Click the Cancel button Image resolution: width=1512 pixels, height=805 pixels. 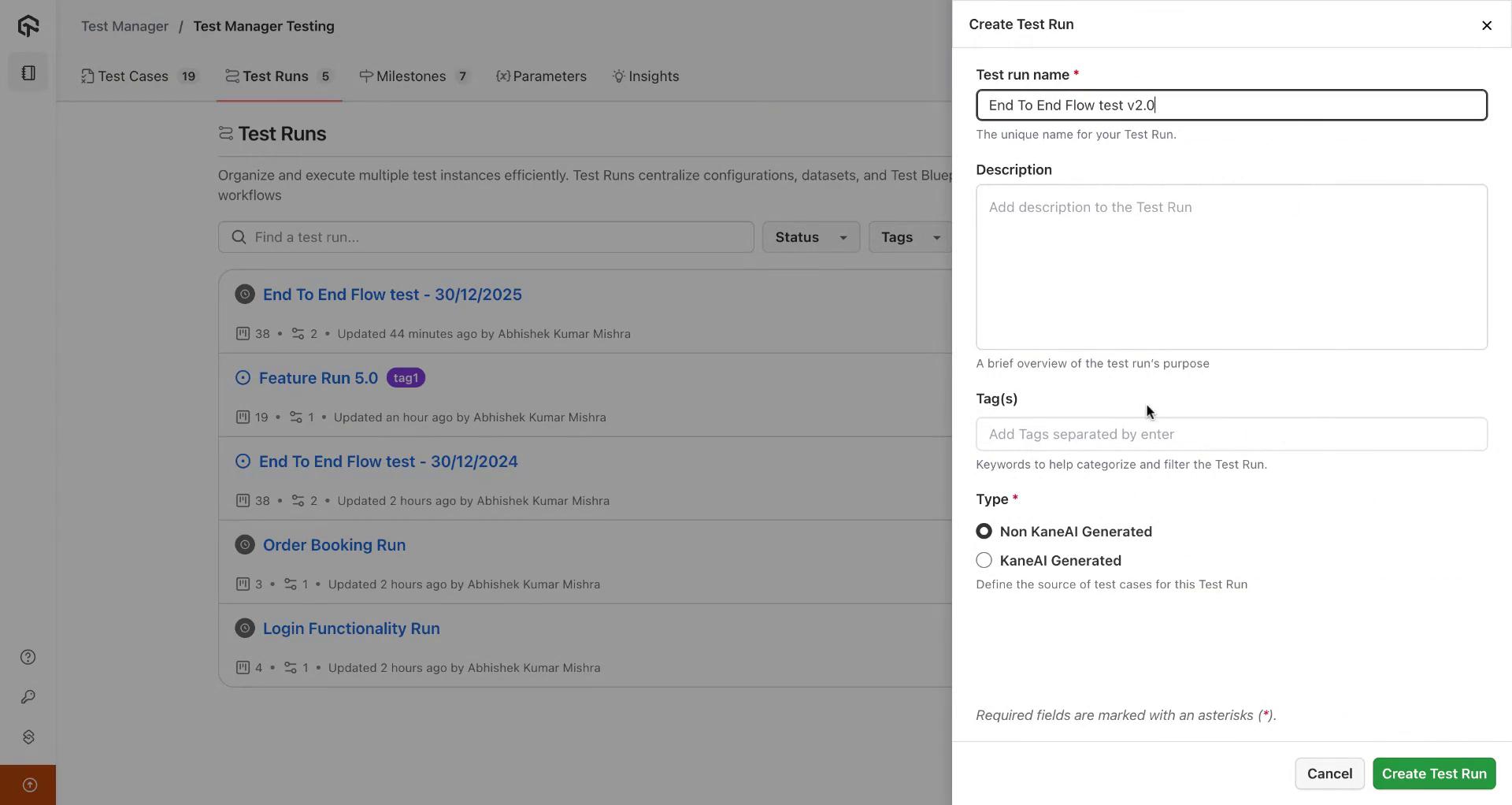(x=1329, y=773)
